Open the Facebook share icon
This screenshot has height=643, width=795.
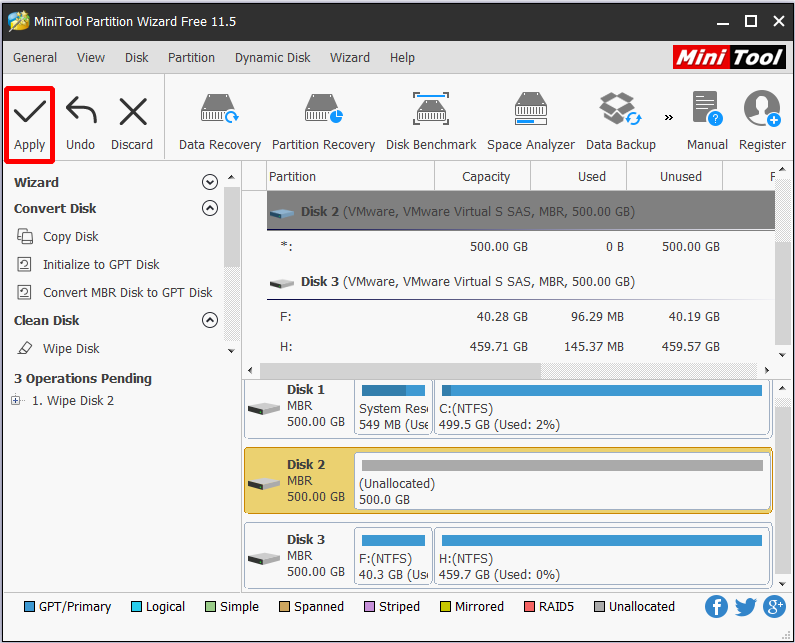(716, 606)
